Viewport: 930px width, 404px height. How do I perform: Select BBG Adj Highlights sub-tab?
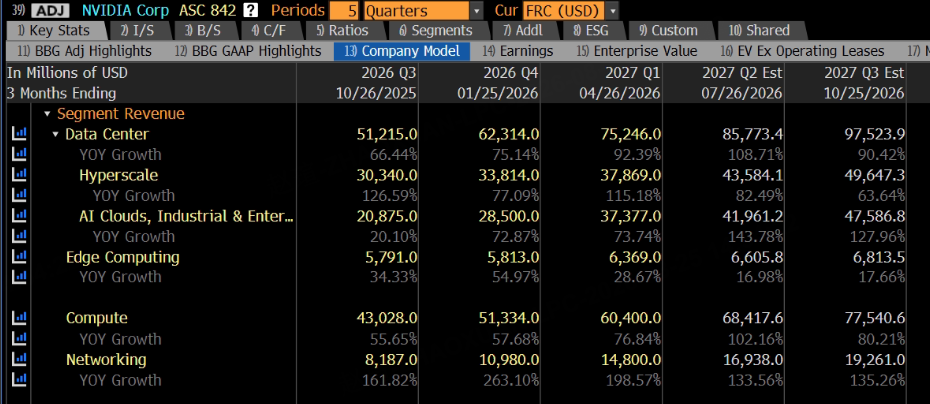tap(85, 52)
